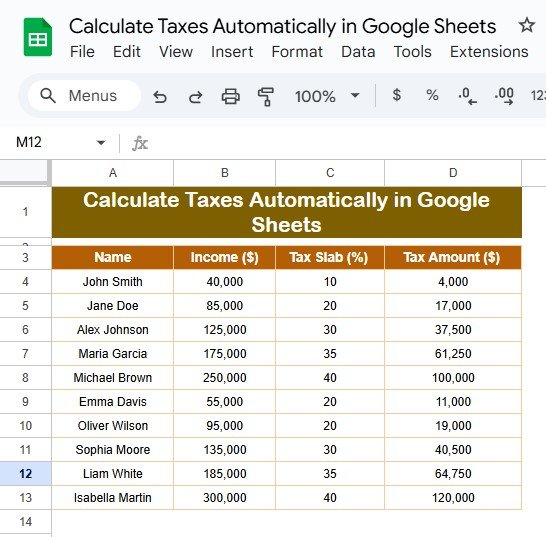Click the formula bar input area
Viewport: 546px width, 537px height.
tap(348, 143)
